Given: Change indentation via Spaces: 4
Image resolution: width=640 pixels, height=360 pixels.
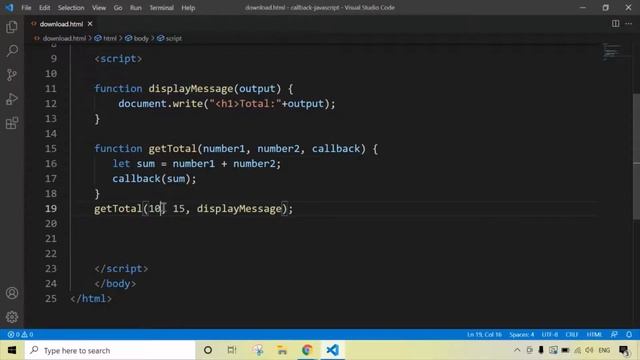Looking at the screenshot, I should [521, 334].
